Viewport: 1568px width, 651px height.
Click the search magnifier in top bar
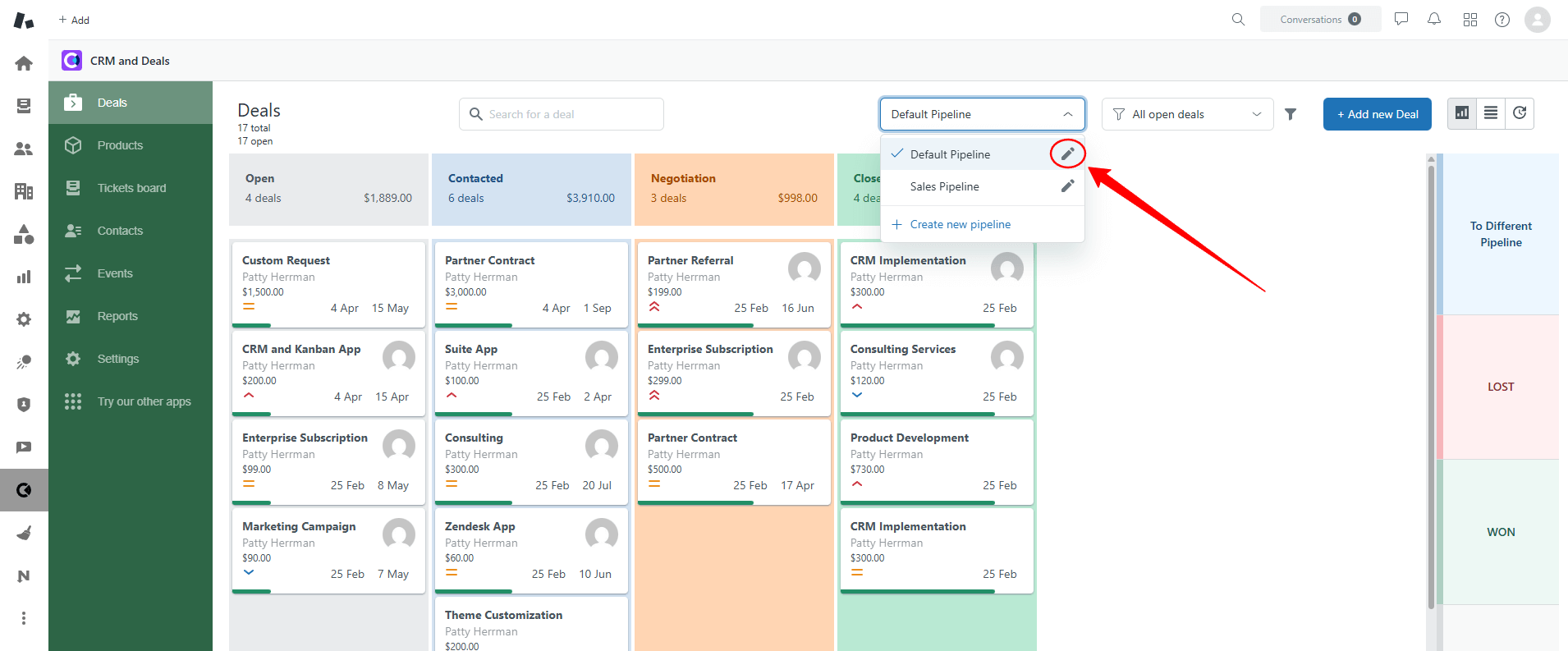(x=1238, y=19)
